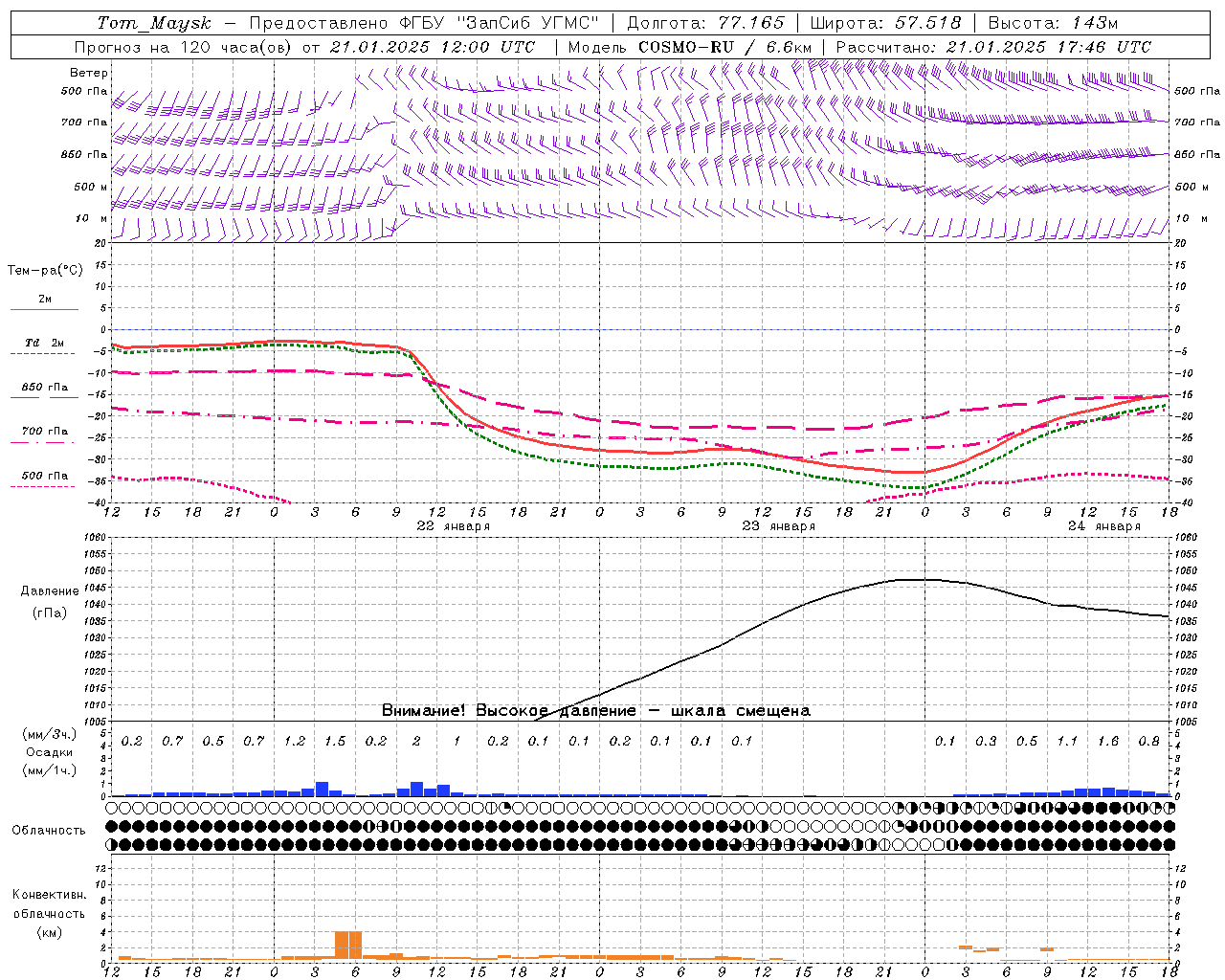Click the (км) unit under convective cloud label
This screenshot has width=1225, height=980.
pos(49,932)
